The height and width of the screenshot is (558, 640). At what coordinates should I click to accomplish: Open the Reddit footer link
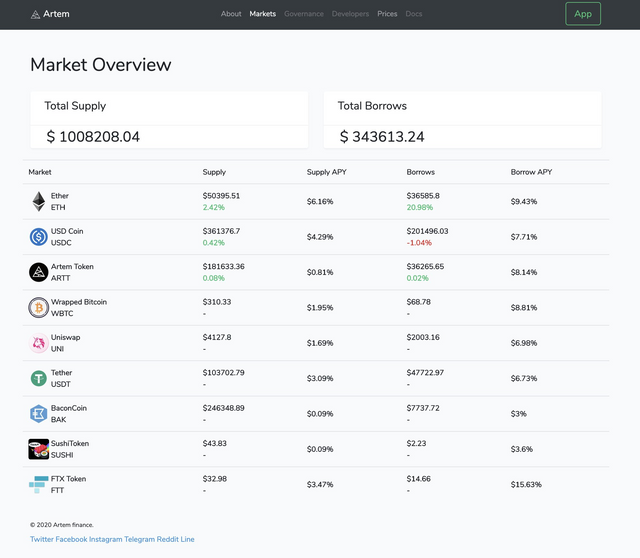click(168, 539)
